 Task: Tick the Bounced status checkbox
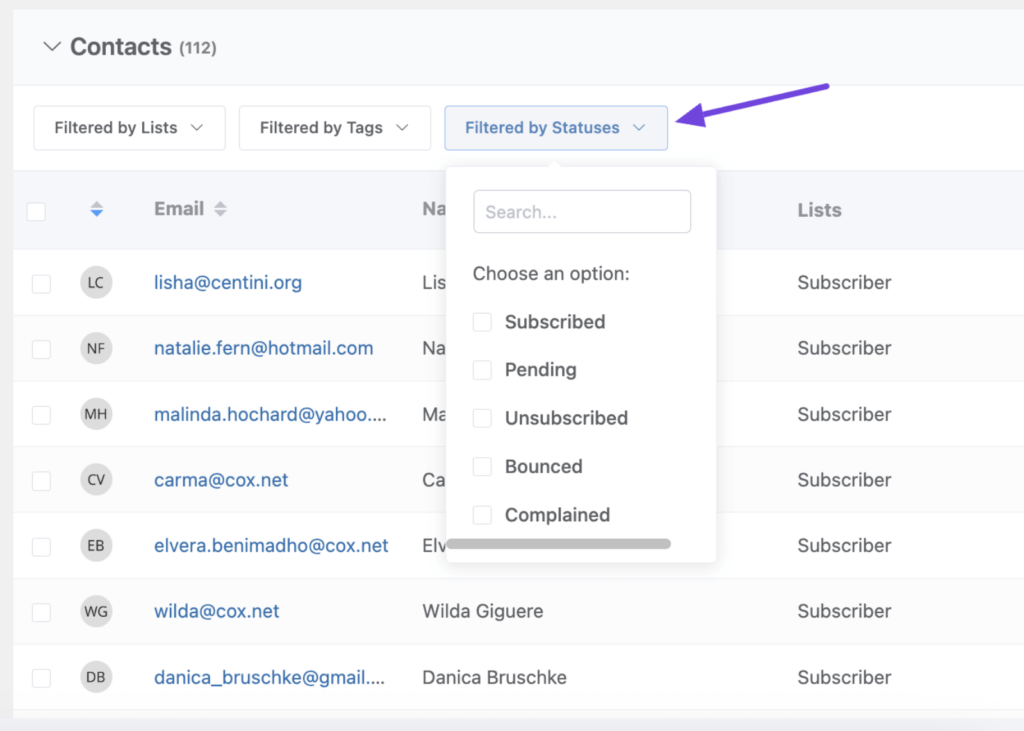pyautogui.click(x=482, y=467)
